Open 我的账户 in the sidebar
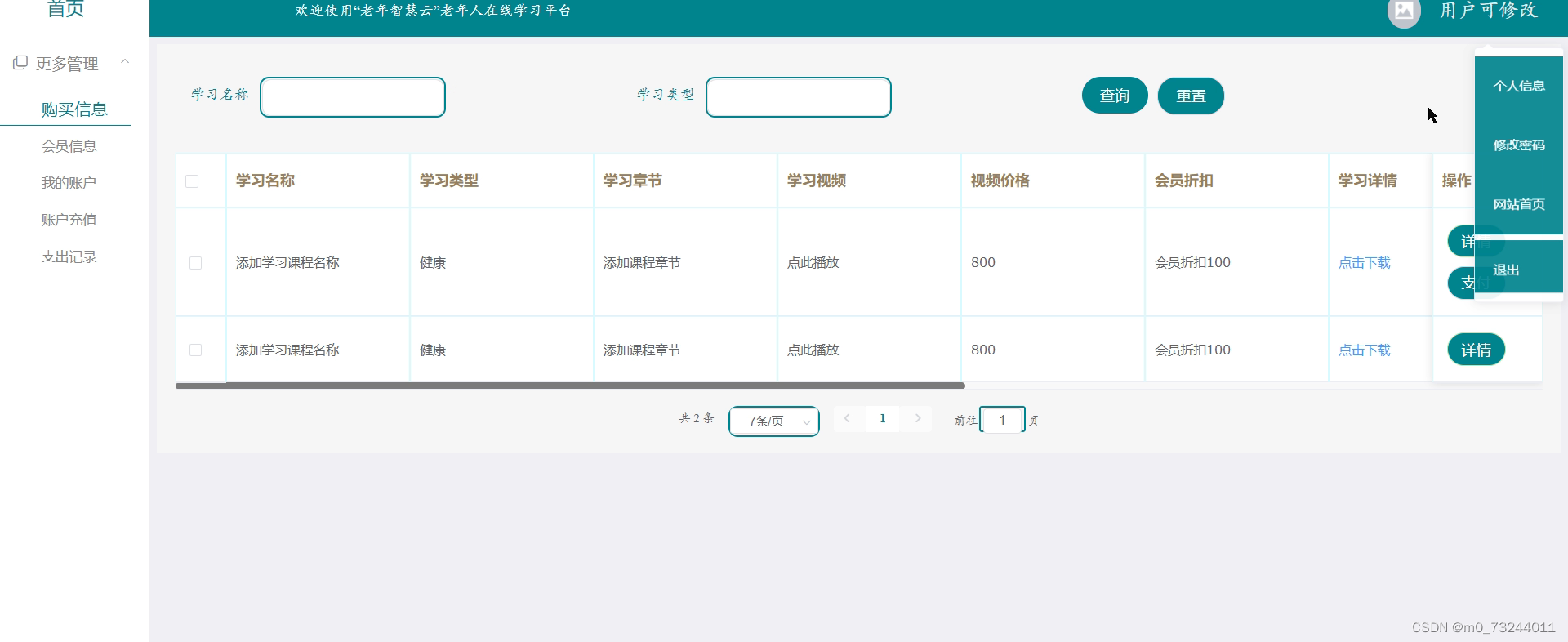 pyautogui.click(x=69, y=183)
